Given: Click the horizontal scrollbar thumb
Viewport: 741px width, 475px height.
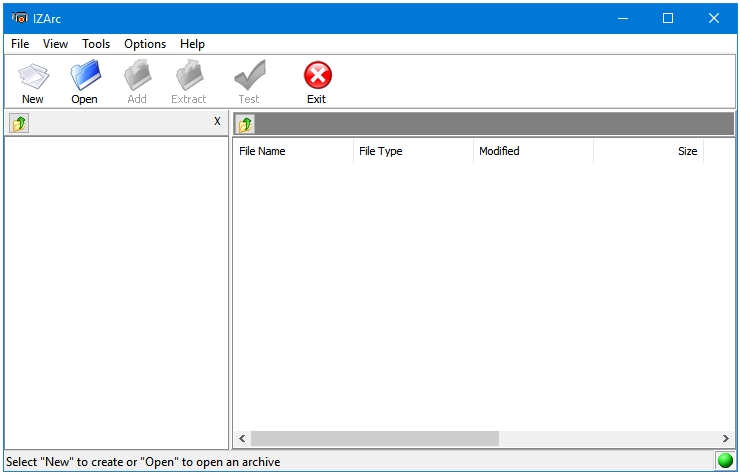Looking at the screenshot, I should click(375, 439).
